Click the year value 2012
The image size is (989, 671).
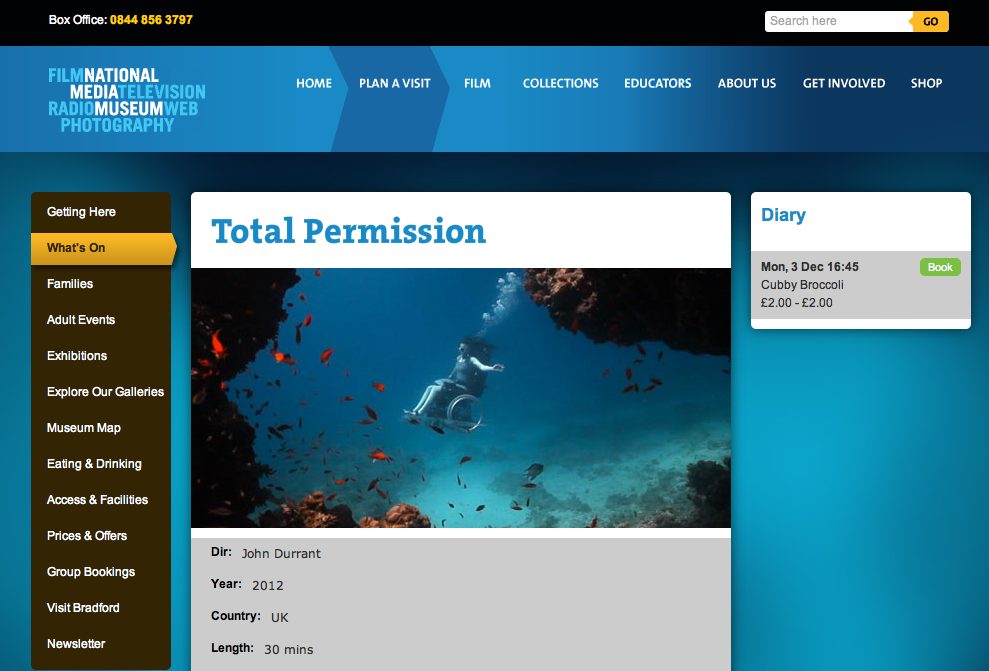[x=268, y=585]
